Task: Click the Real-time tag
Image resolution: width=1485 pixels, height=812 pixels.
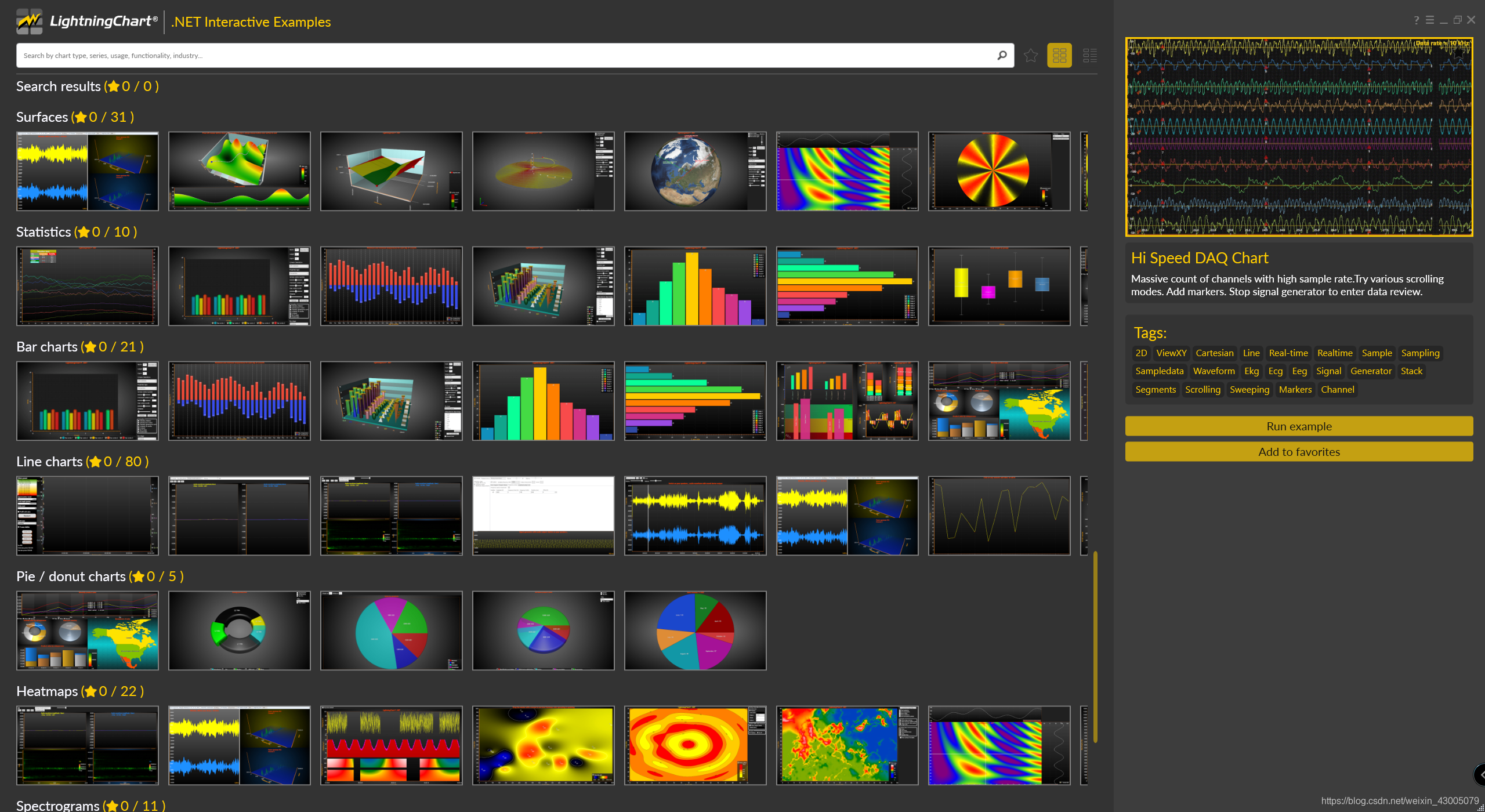Action: (1288, 353)
